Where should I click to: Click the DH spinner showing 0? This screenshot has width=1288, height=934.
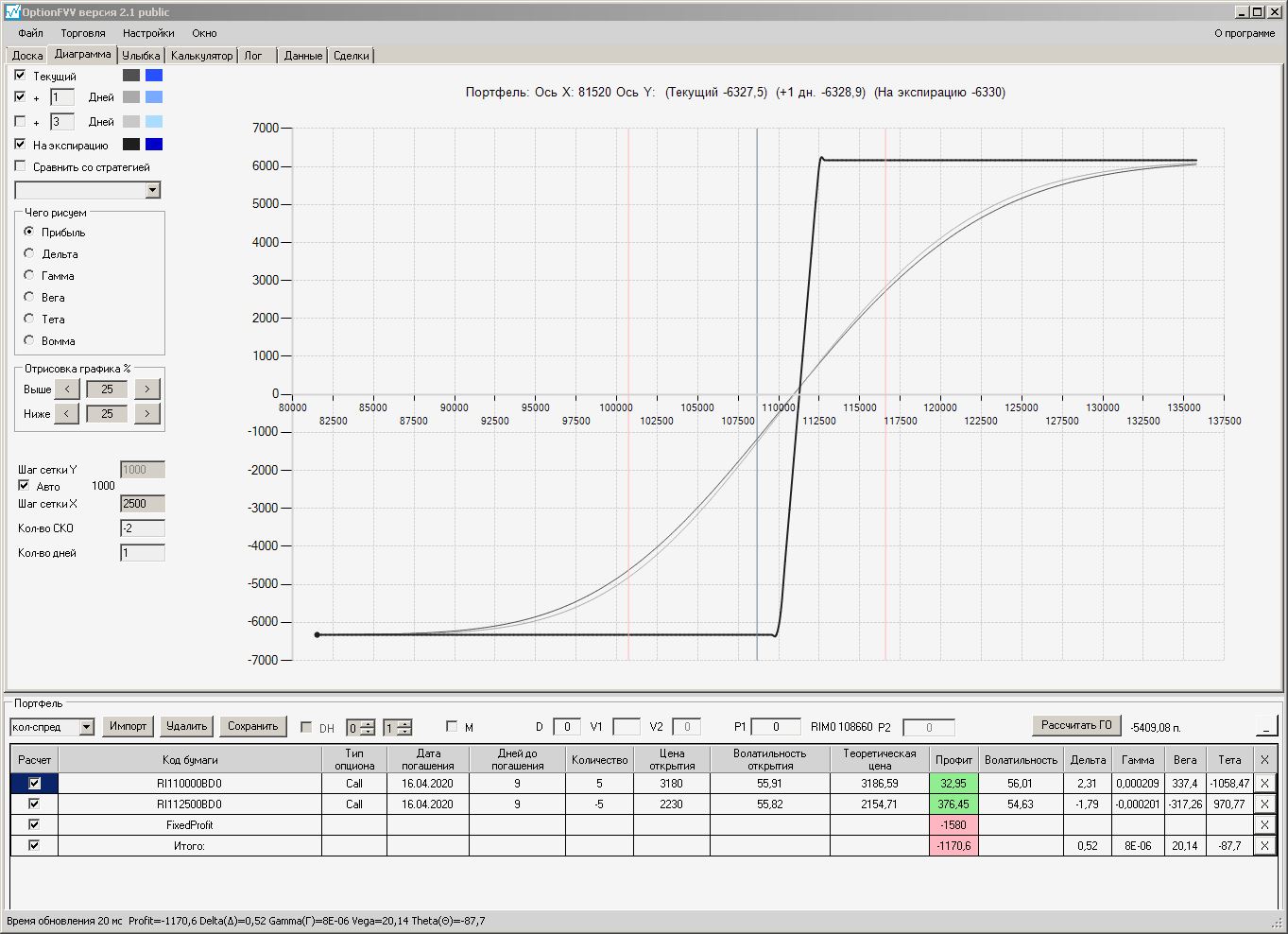[360, 728]
